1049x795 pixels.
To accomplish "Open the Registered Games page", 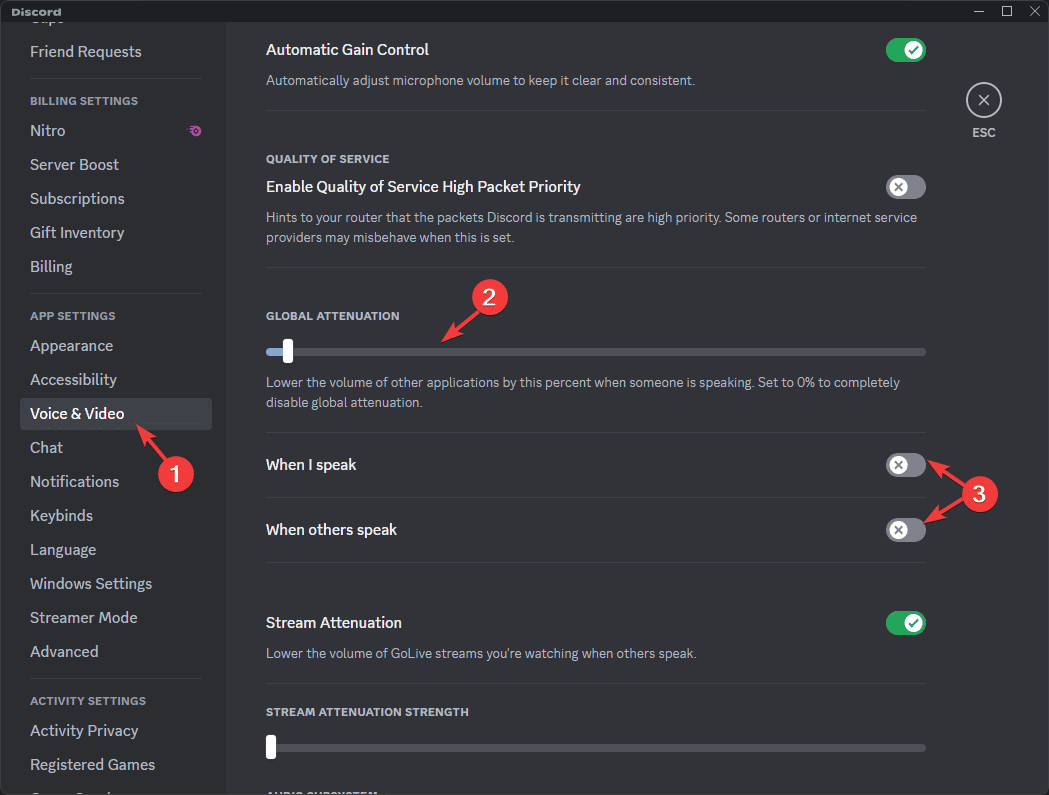I will [x=92, y=764].
